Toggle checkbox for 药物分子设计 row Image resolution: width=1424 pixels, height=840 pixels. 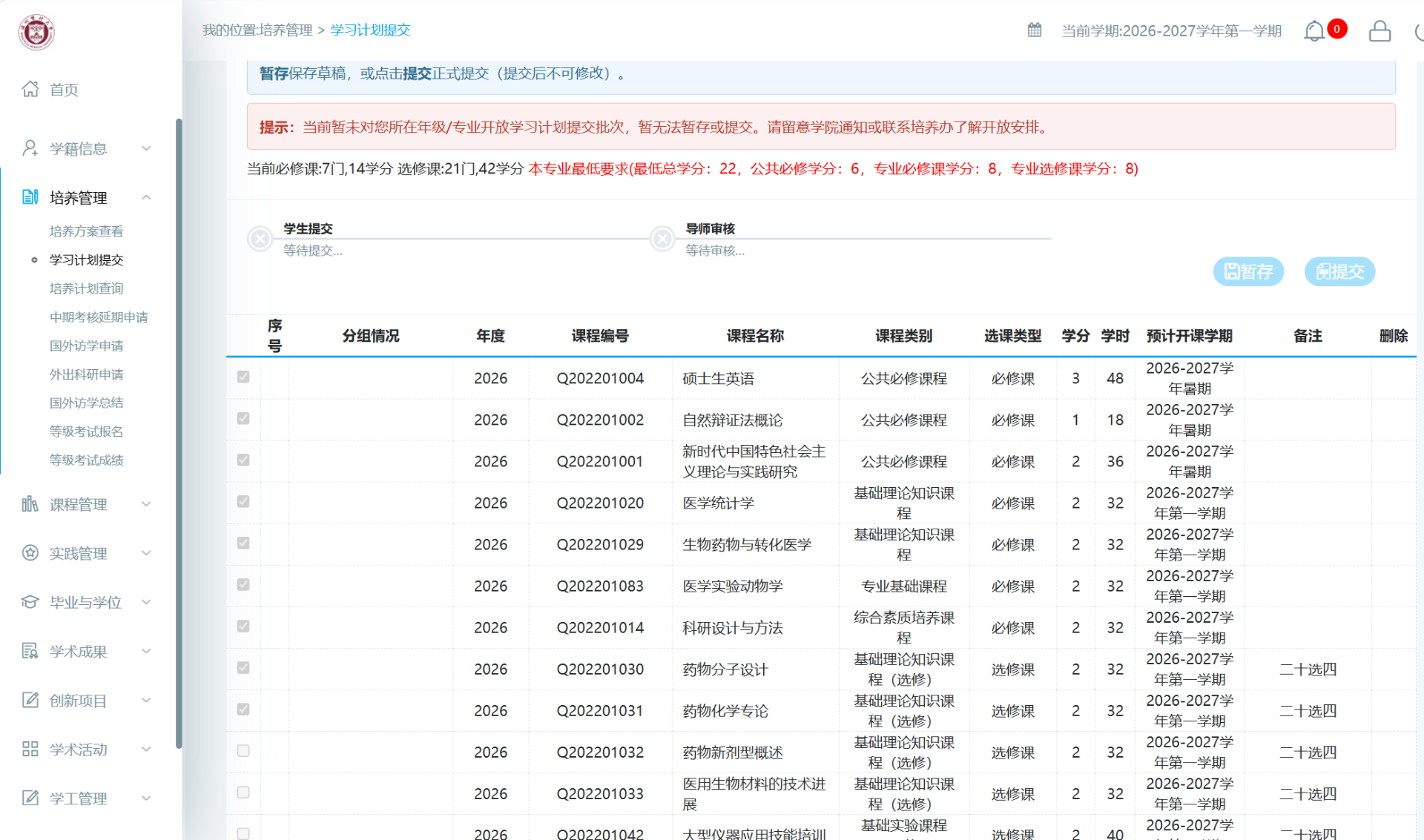[x=243, y=667]
